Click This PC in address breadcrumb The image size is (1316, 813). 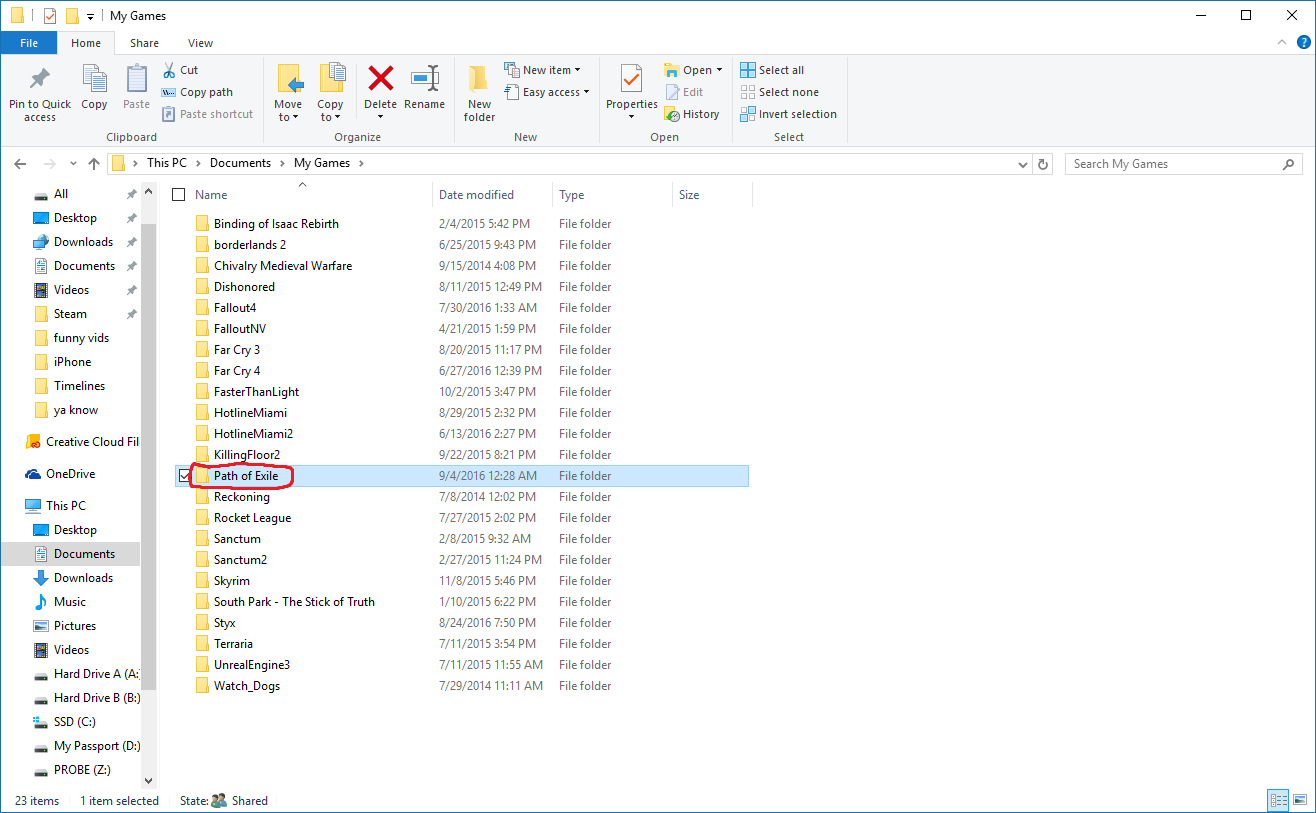(166, 163)
